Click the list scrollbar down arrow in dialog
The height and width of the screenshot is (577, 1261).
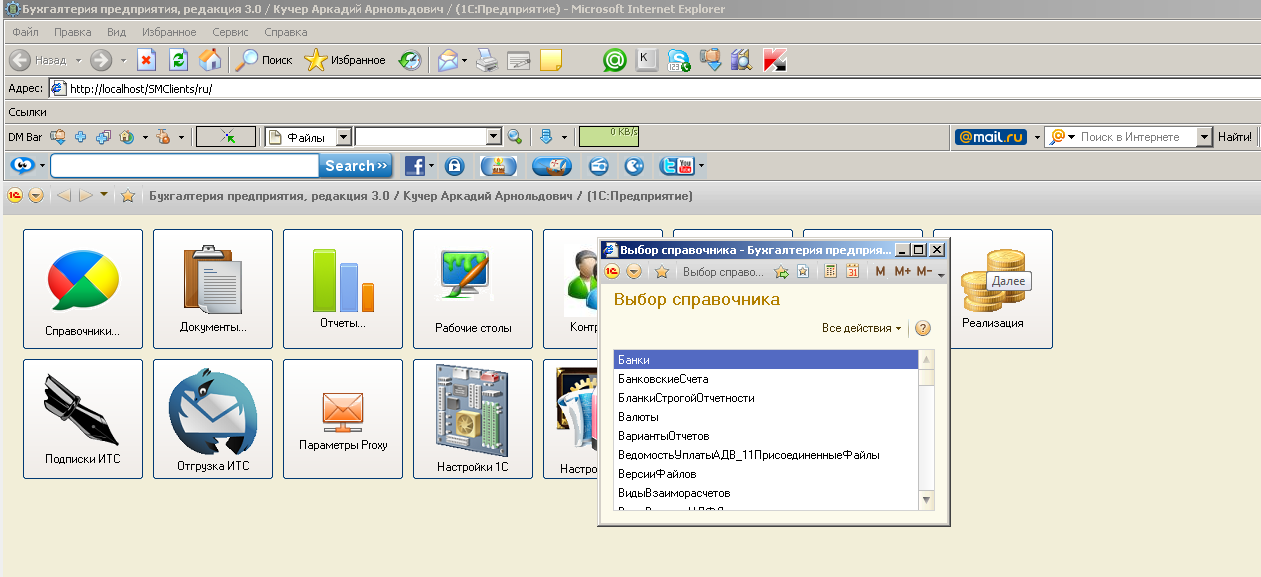[926, 500]
